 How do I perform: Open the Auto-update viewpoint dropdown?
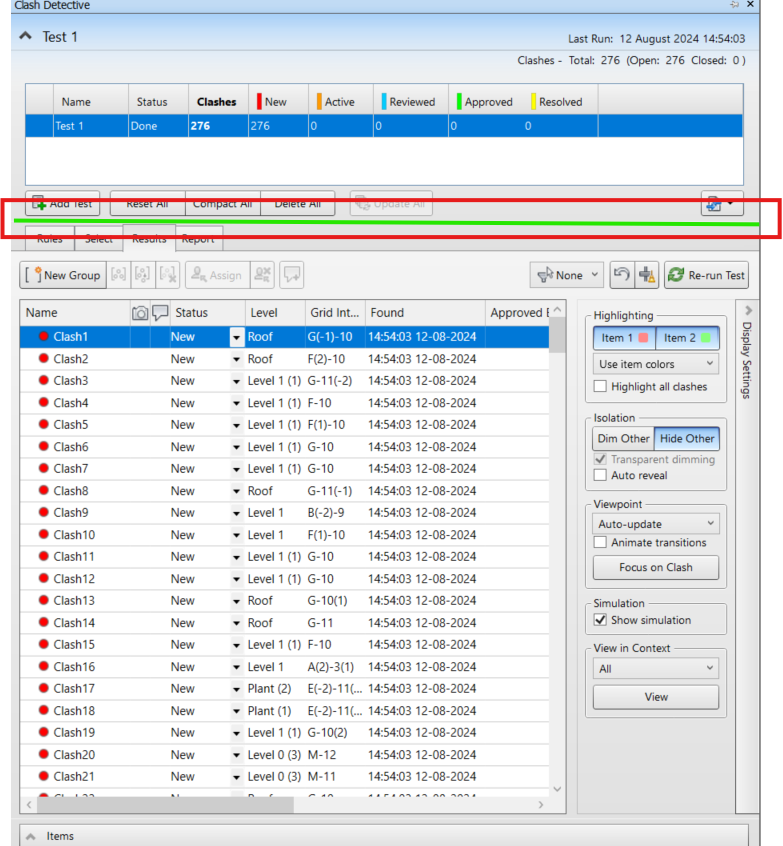click(x=656, y=524)
